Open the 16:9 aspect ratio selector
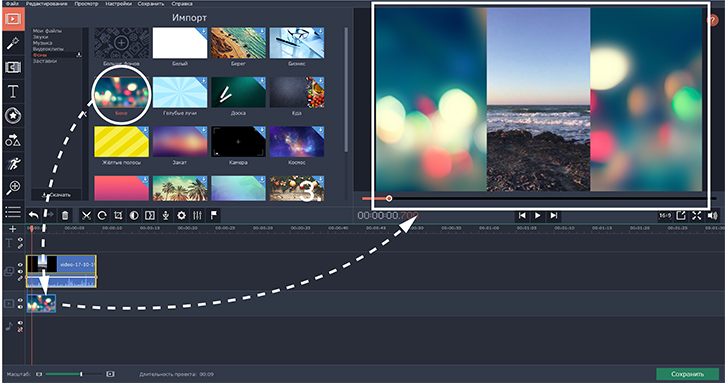 665,215
